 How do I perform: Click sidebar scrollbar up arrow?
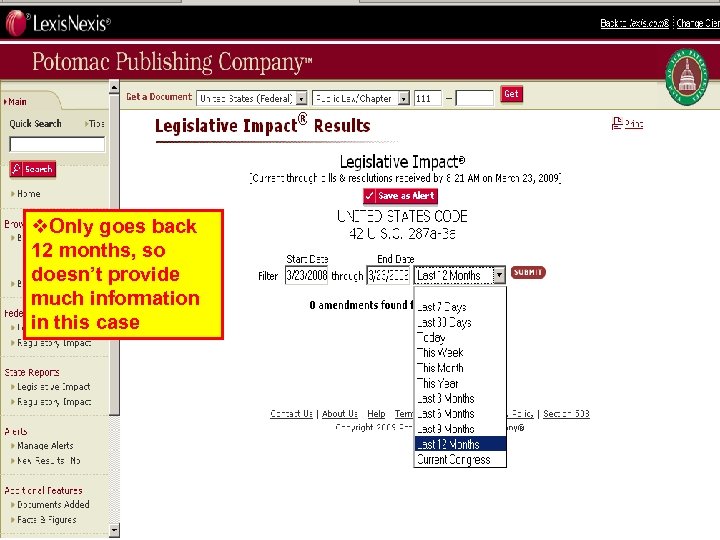pyautogui.click(x=114, y=87)
